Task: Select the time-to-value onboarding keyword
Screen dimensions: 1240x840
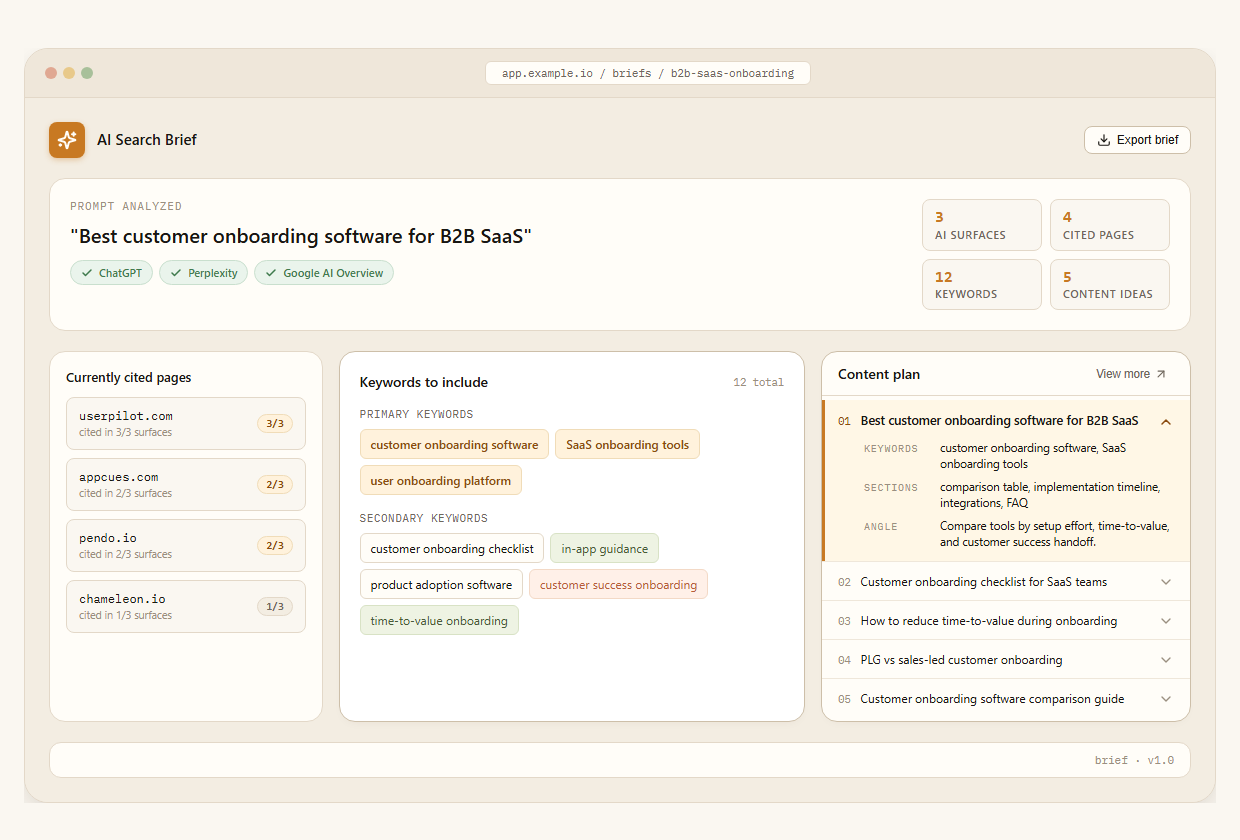Action: click(x=439, y=621)
